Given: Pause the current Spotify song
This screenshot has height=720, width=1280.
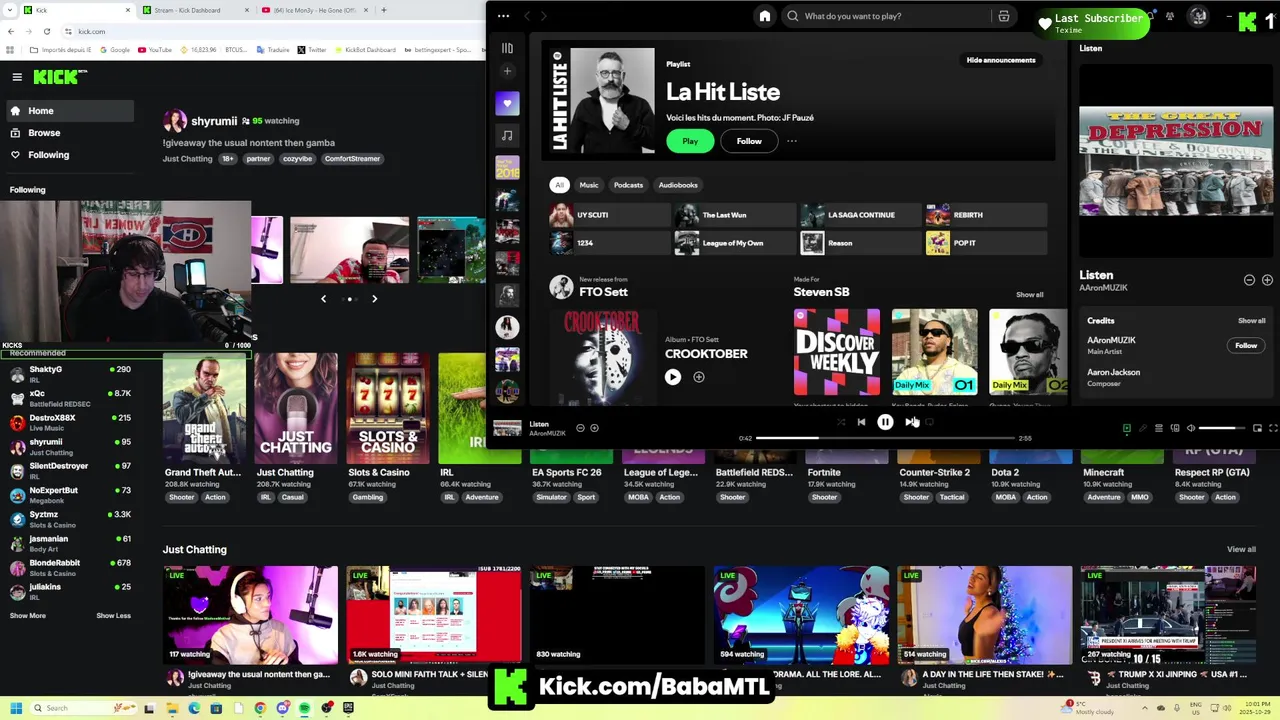Looking at the screenshot, I should click(x=885, y=422).
